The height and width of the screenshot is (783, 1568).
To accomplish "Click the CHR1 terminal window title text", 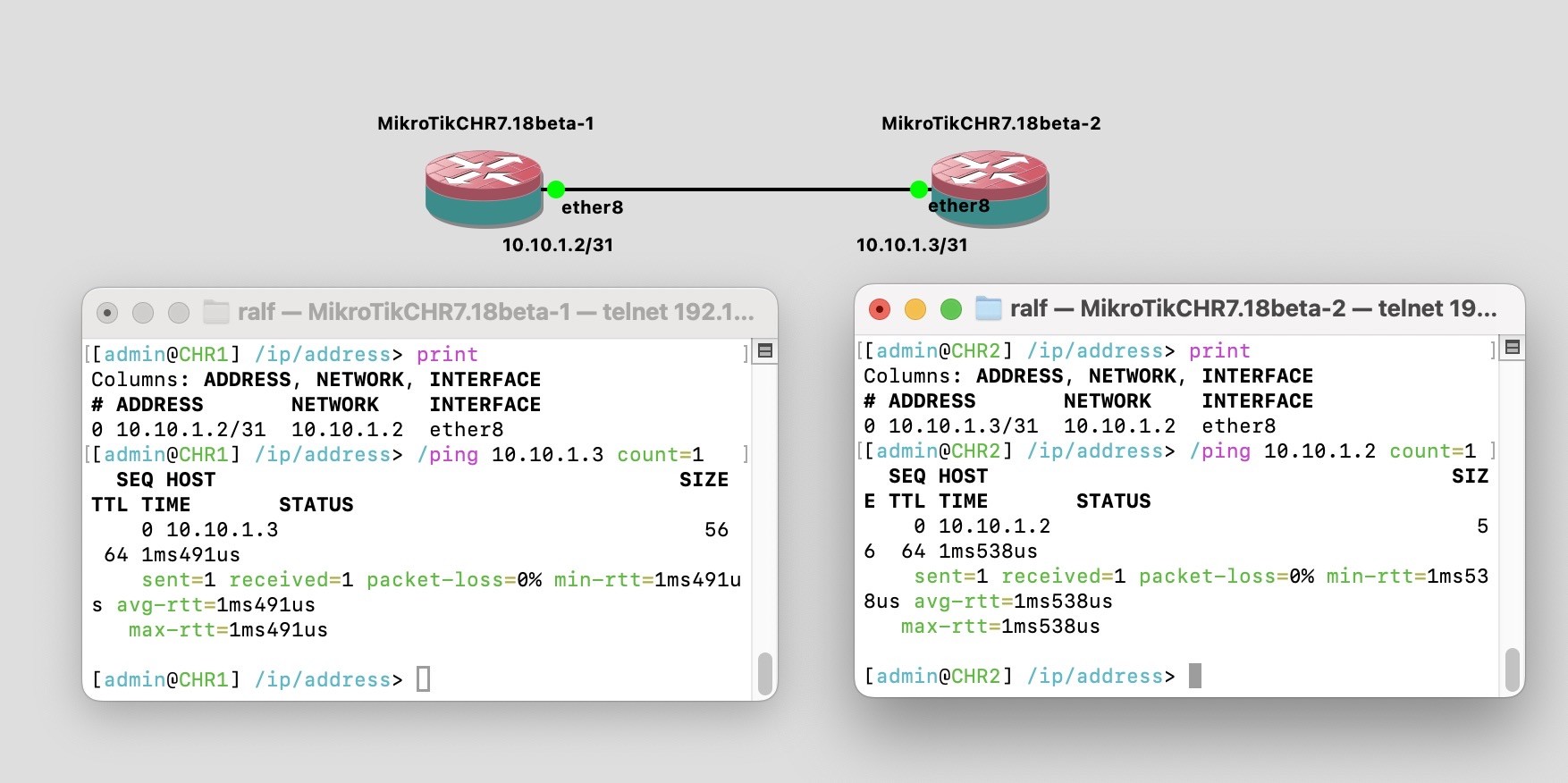I will (x=495, y=312).
